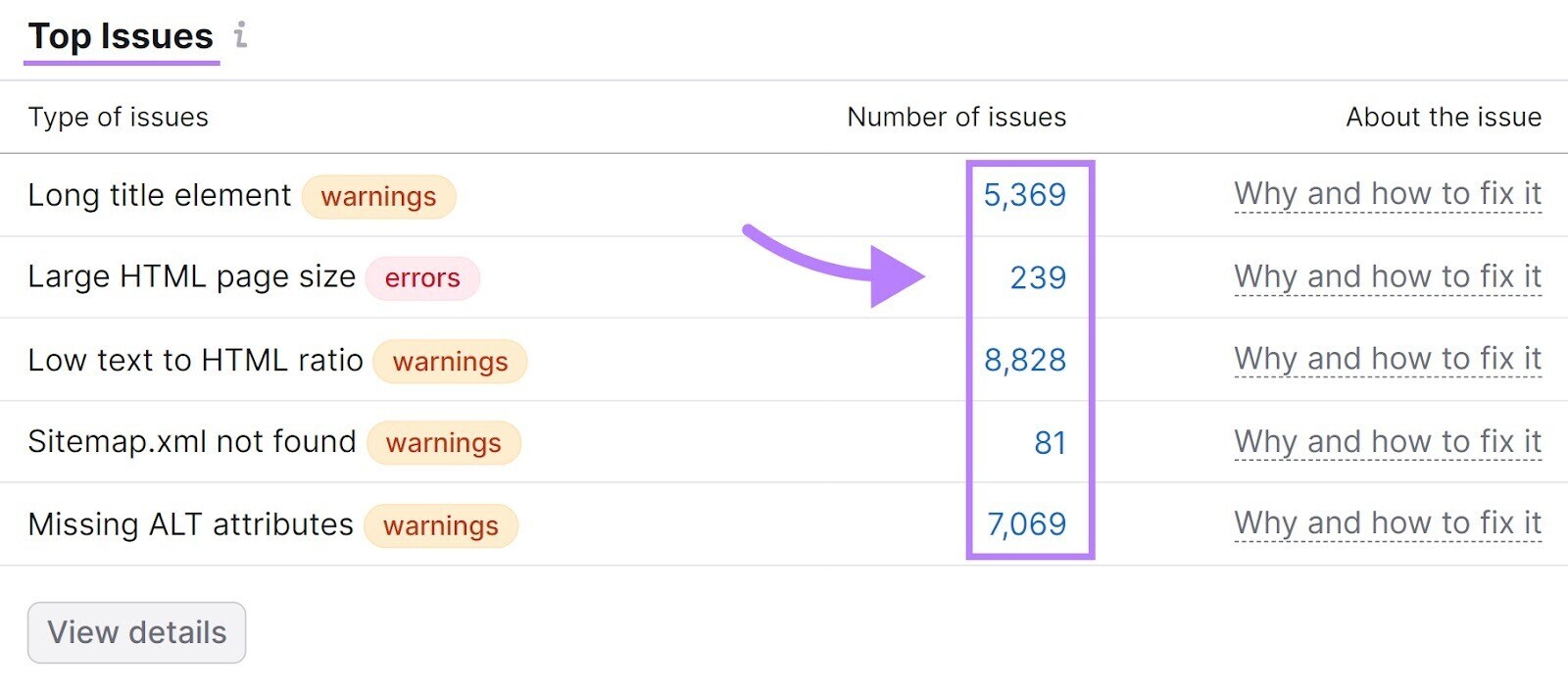Click the Top Issues info icon
Viewport: 1568px width, 695px height.
coord(240,35)
